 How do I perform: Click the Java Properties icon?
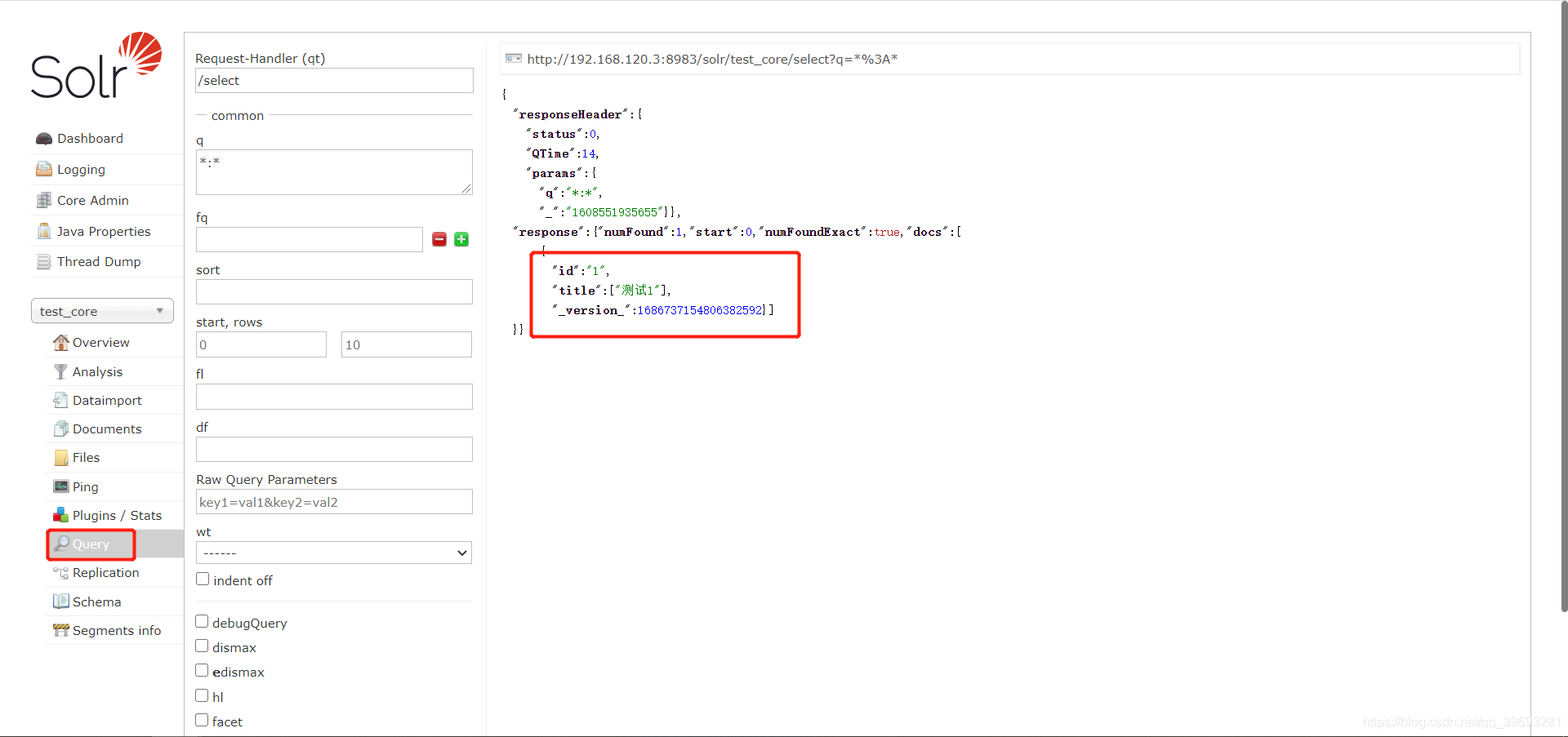tap(44, 231)
